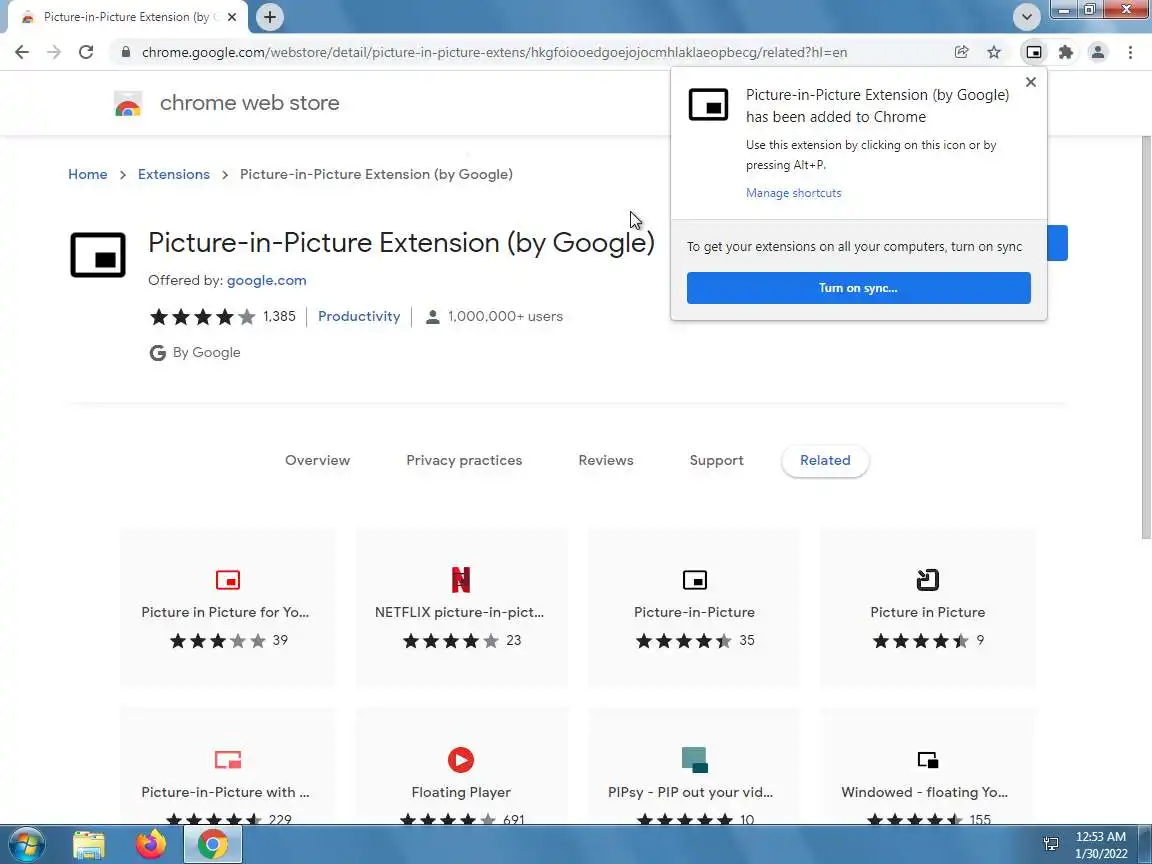Open the google.com offered-by link

tap(267, 280)
